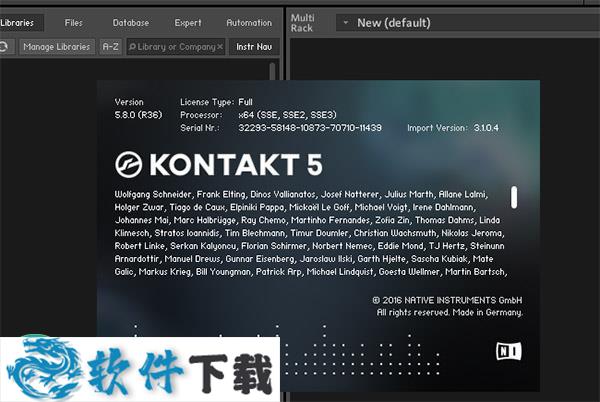Open the multi preset dropdown arrow
Screen dimensions: 600x402
346,23
